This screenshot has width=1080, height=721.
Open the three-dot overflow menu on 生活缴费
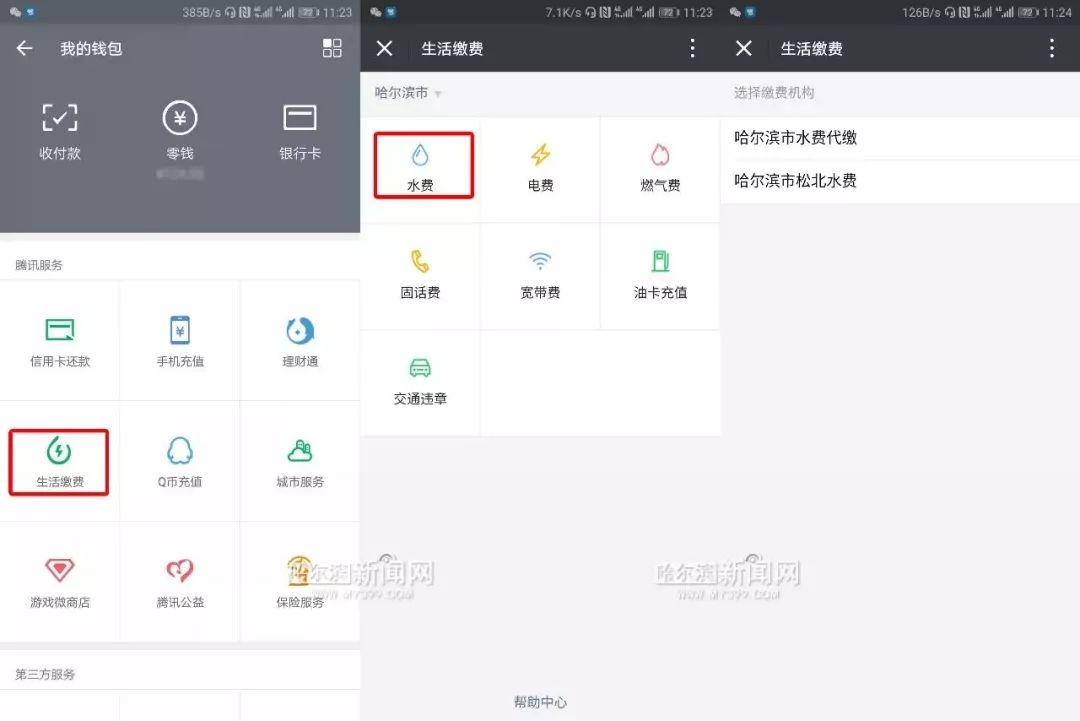click(693, 48)
